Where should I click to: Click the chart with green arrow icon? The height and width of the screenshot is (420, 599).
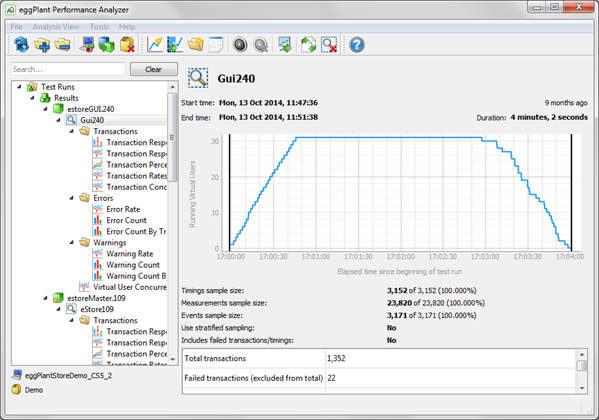175,45
